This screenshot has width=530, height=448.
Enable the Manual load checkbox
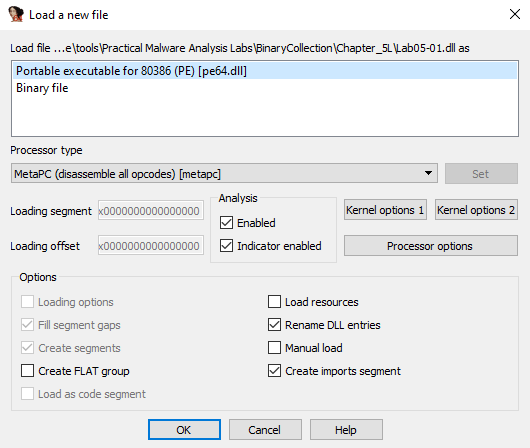coord(274,348)
